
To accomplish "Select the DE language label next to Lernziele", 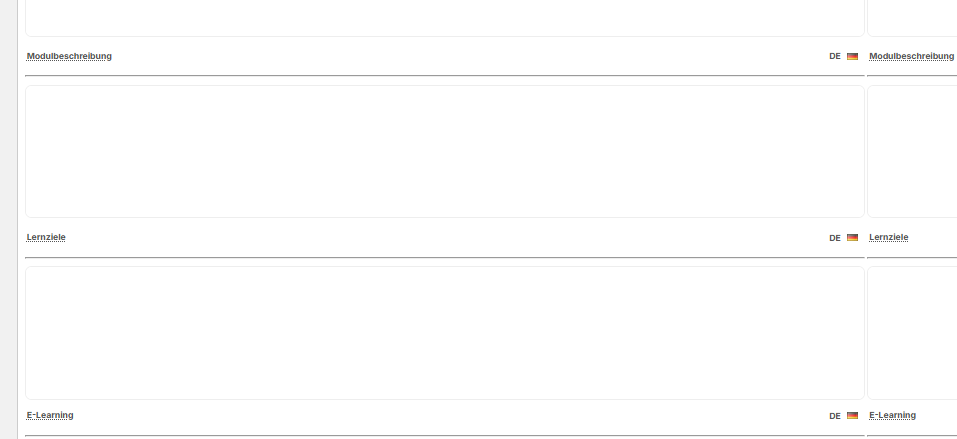I will tap(834, 238).
